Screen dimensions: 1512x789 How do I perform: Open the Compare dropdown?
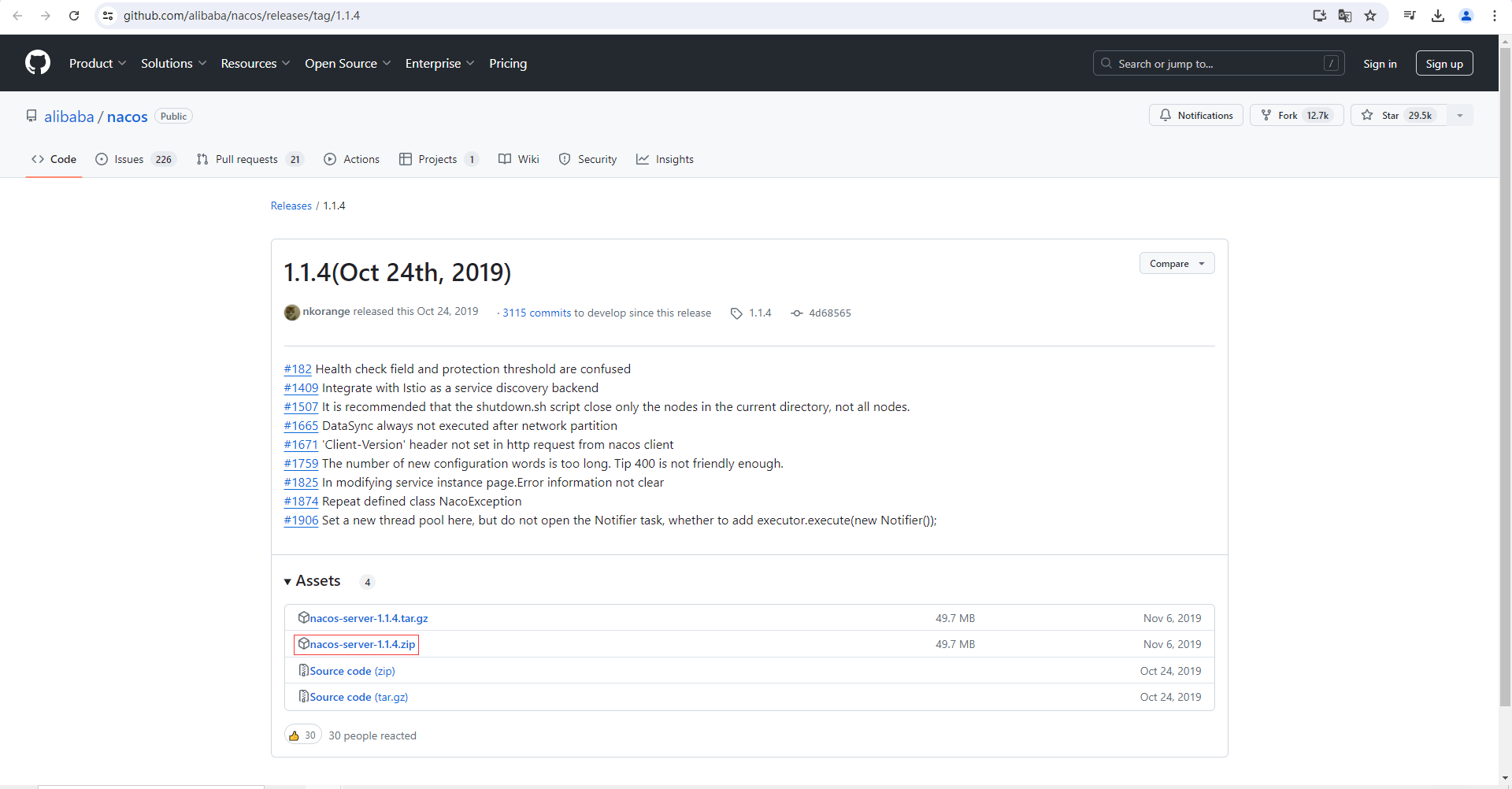point(1177,264)
